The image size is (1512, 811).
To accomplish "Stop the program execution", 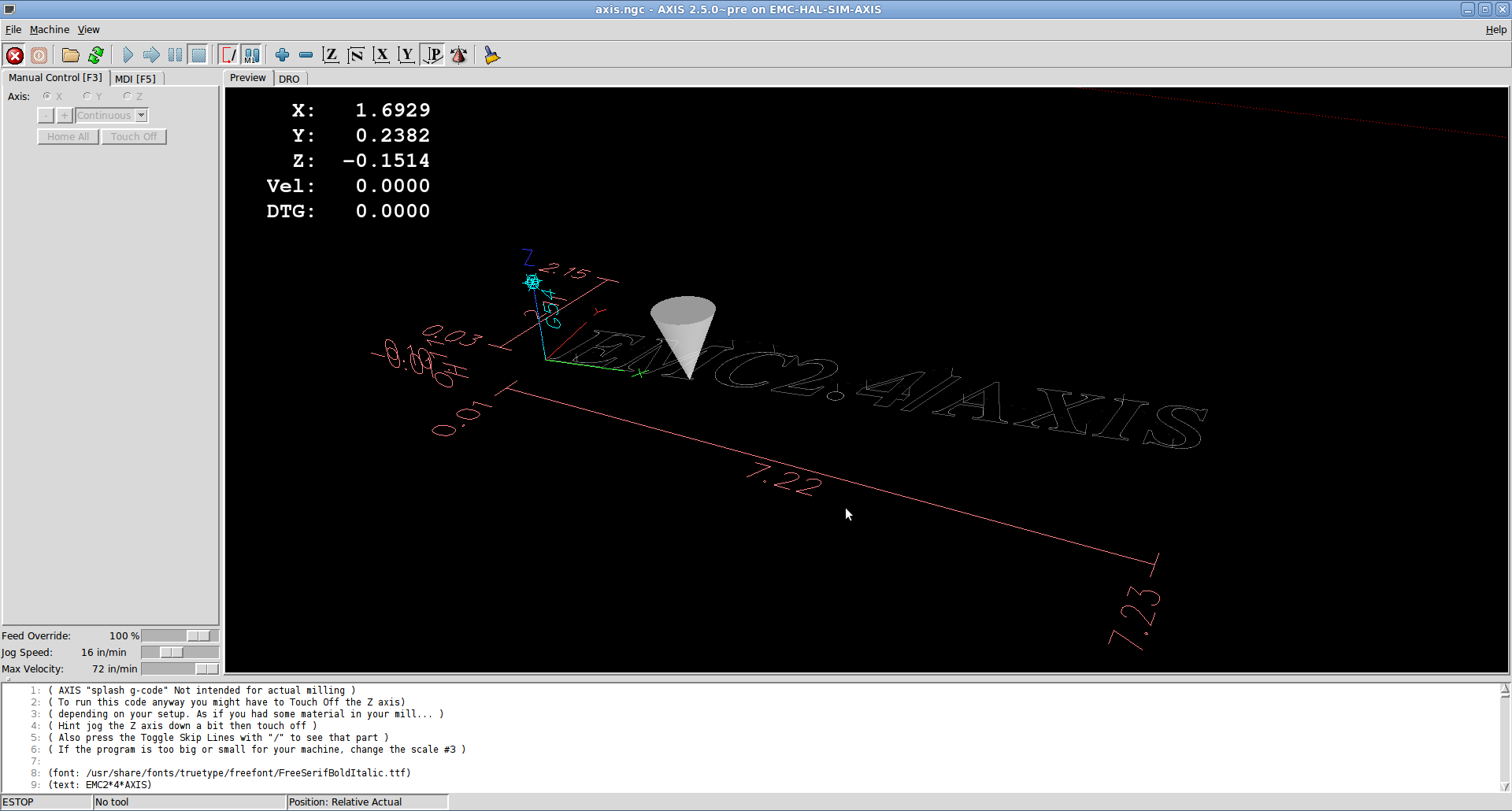I will (198, 55).
